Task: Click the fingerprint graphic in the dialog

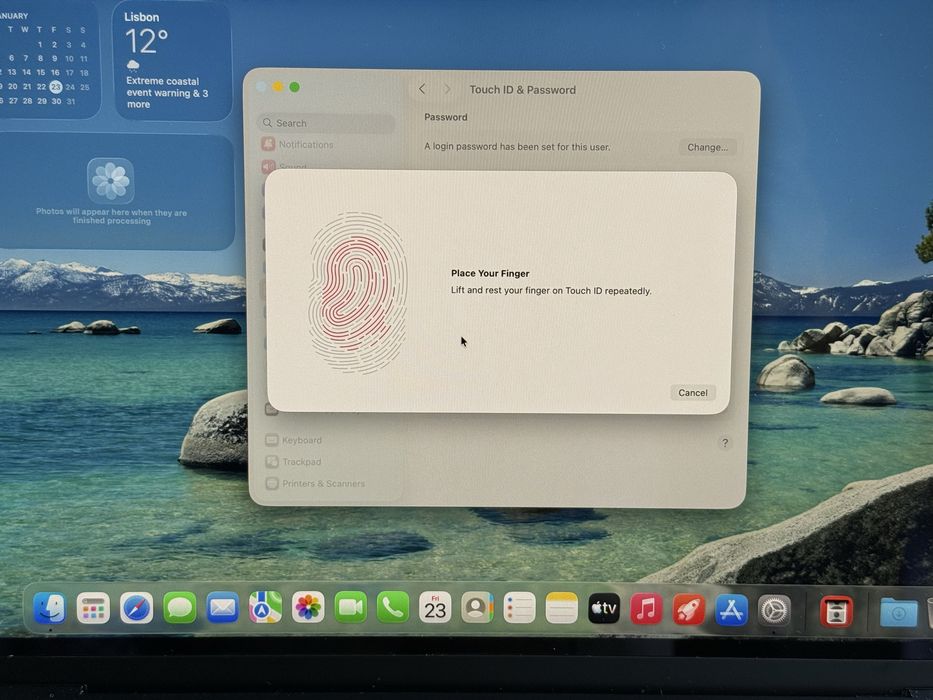Action: (x=358, y=292)
